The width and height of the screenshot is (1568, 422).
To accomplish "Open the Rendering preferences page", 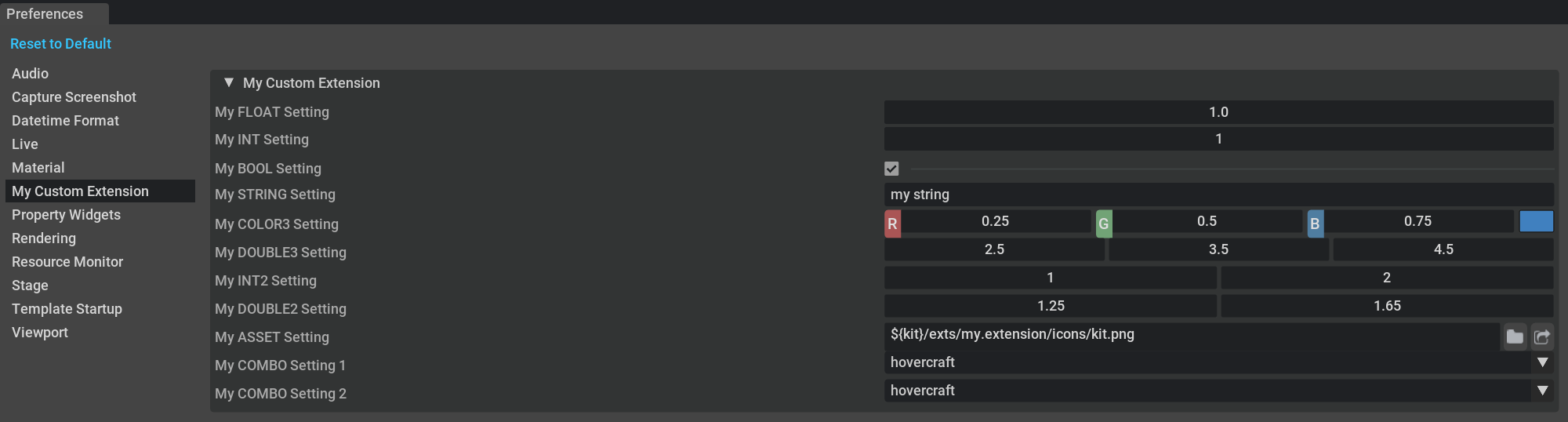I will [44, 238].
